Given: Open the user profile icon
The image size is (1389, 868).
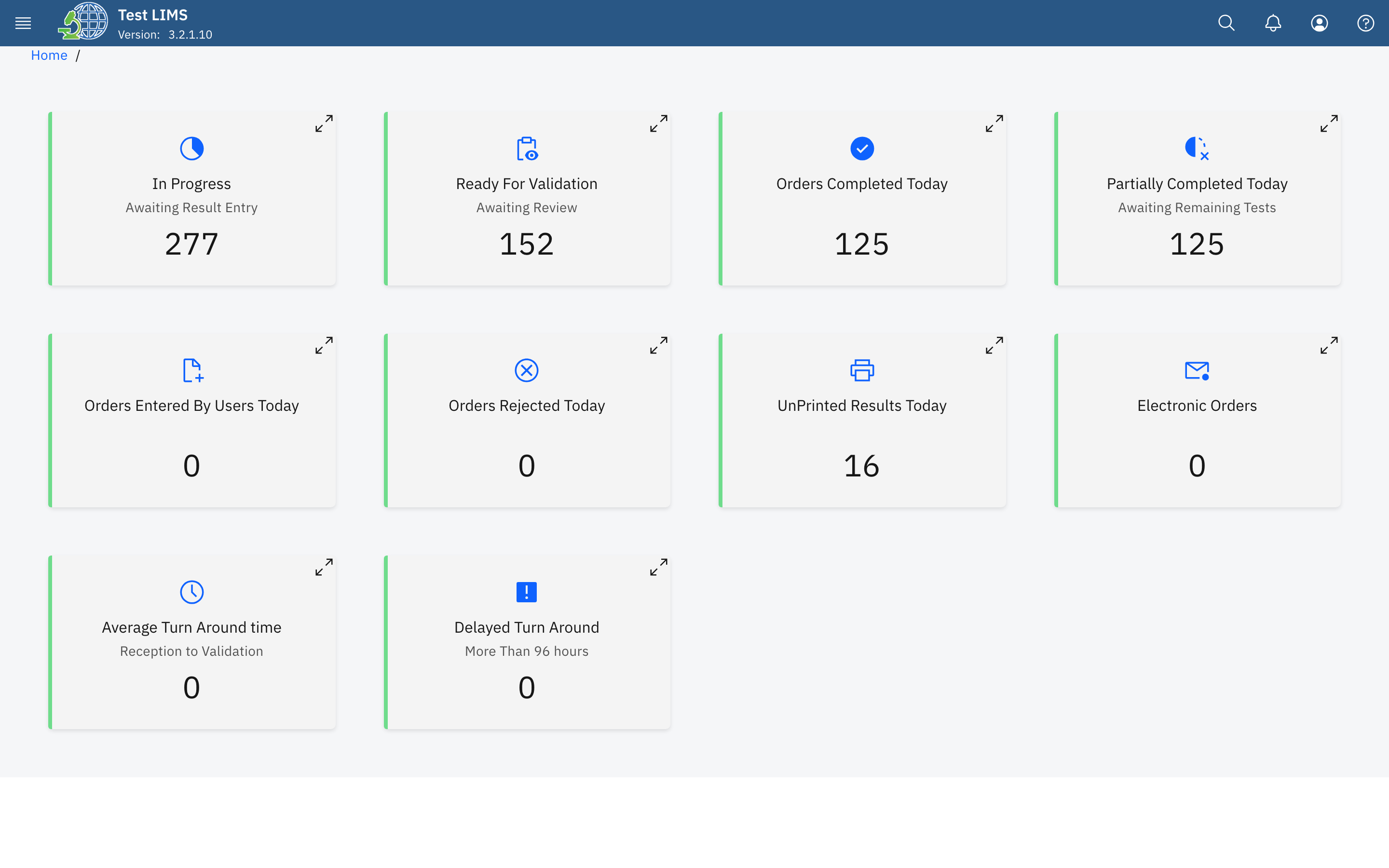Looking at the screenshot, I should click(x=1320, y=23).
